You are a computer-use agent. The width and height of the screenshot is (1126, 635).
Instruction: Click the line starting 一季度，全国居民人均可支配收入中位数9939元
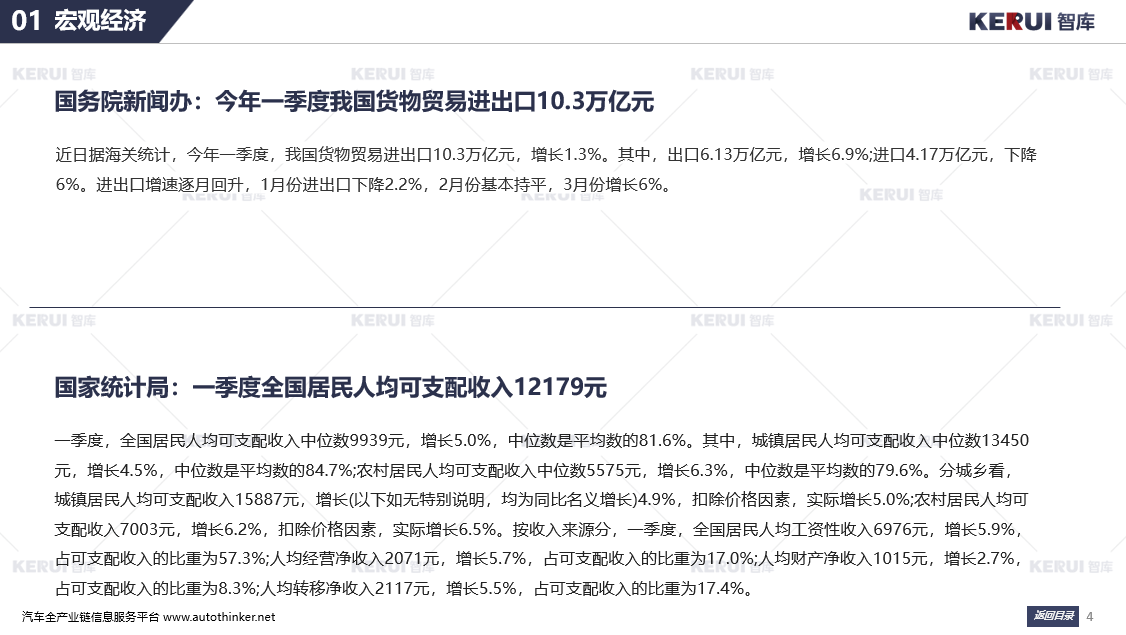[541, 440]
